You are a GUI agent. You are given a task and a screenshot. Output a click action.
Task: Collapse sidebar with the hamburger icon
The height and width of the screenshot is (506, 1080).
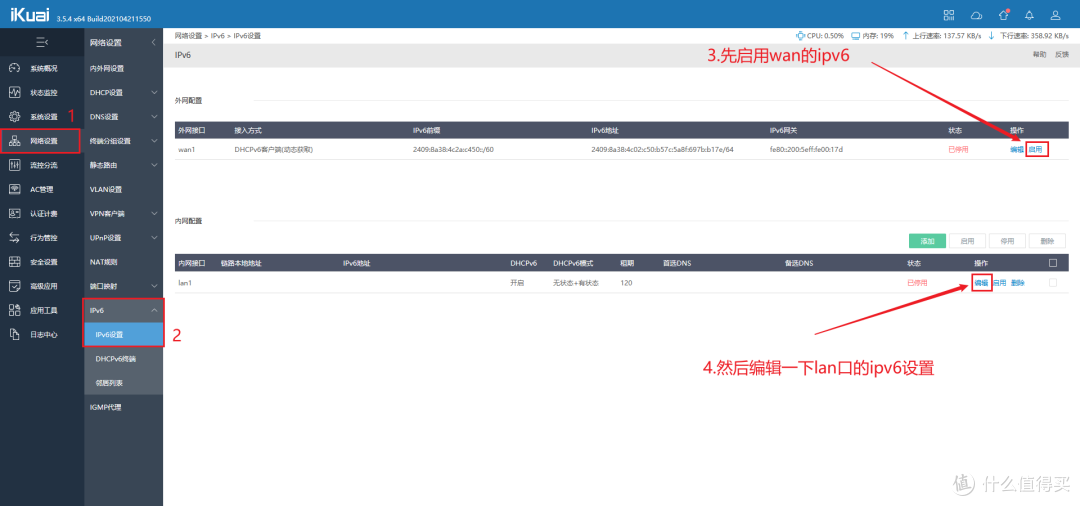click(41, 43)
